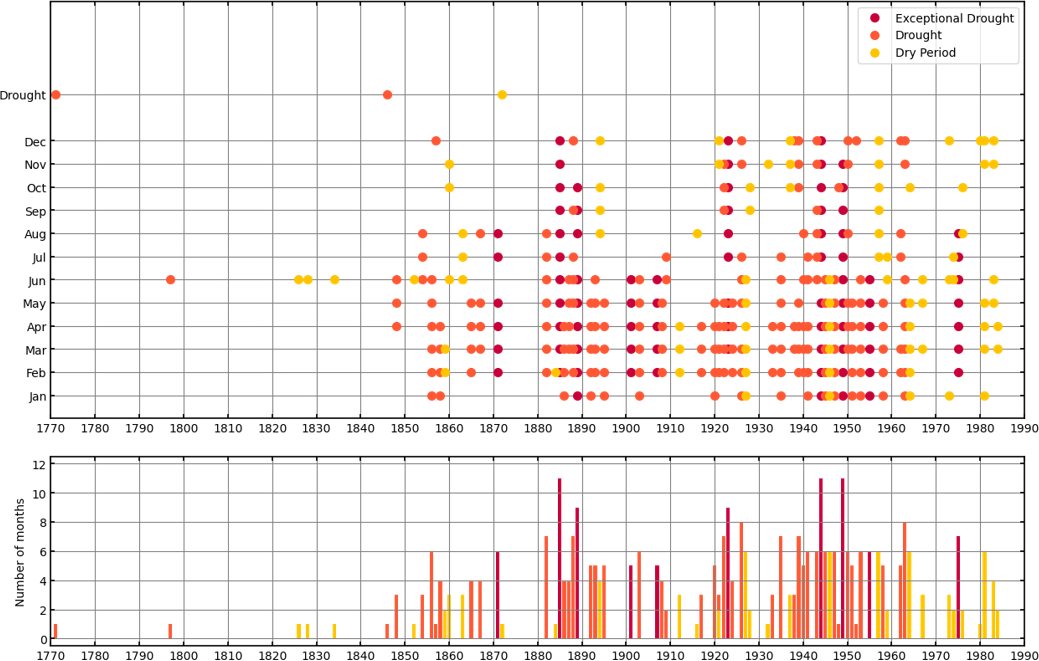Click the 'Number of months' axis title
This screenshot has width=1039, height=661.
pos(20,549)
